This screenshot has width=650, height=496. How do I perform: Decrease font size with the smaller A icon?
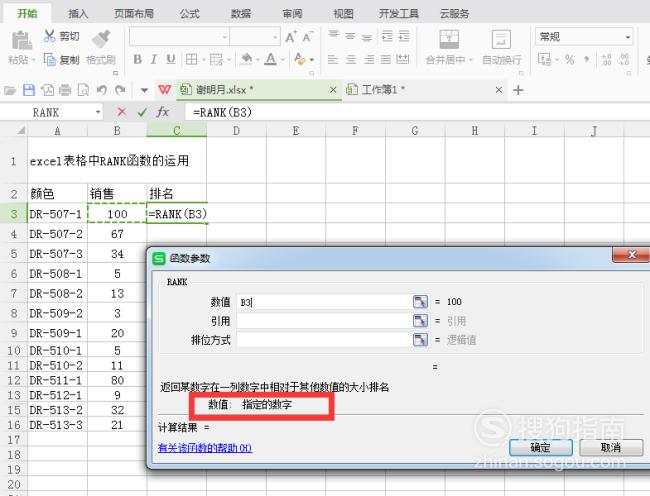[308, 37]
